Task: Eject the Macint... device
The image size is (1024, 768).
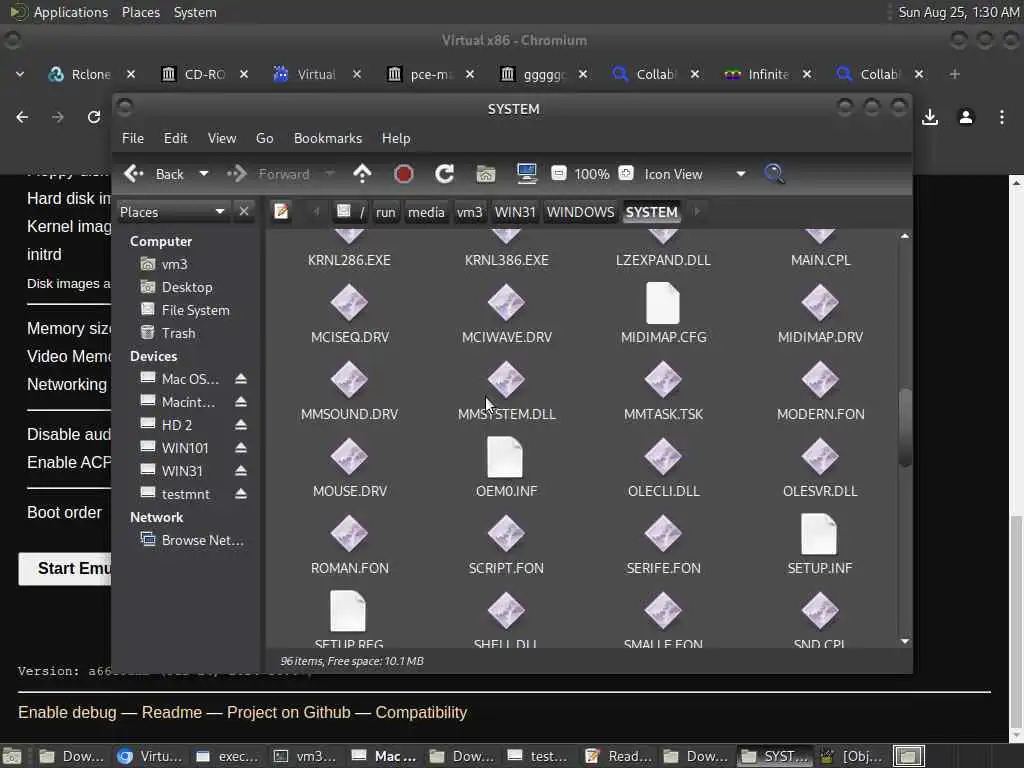Action: click(241, 402)
